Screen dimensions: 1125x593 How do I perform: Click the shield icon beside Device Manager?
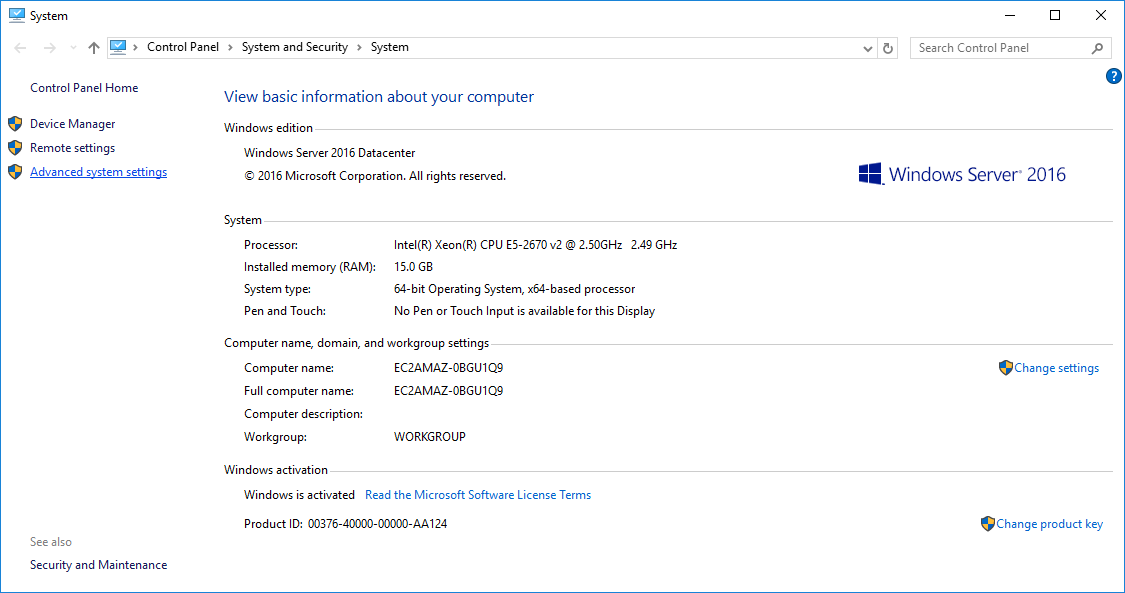coord(14,123)
